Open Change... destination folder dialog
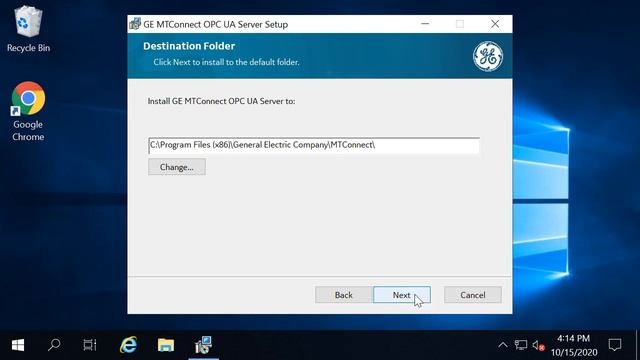Screen dimensions: 640x360 (177, 167)
